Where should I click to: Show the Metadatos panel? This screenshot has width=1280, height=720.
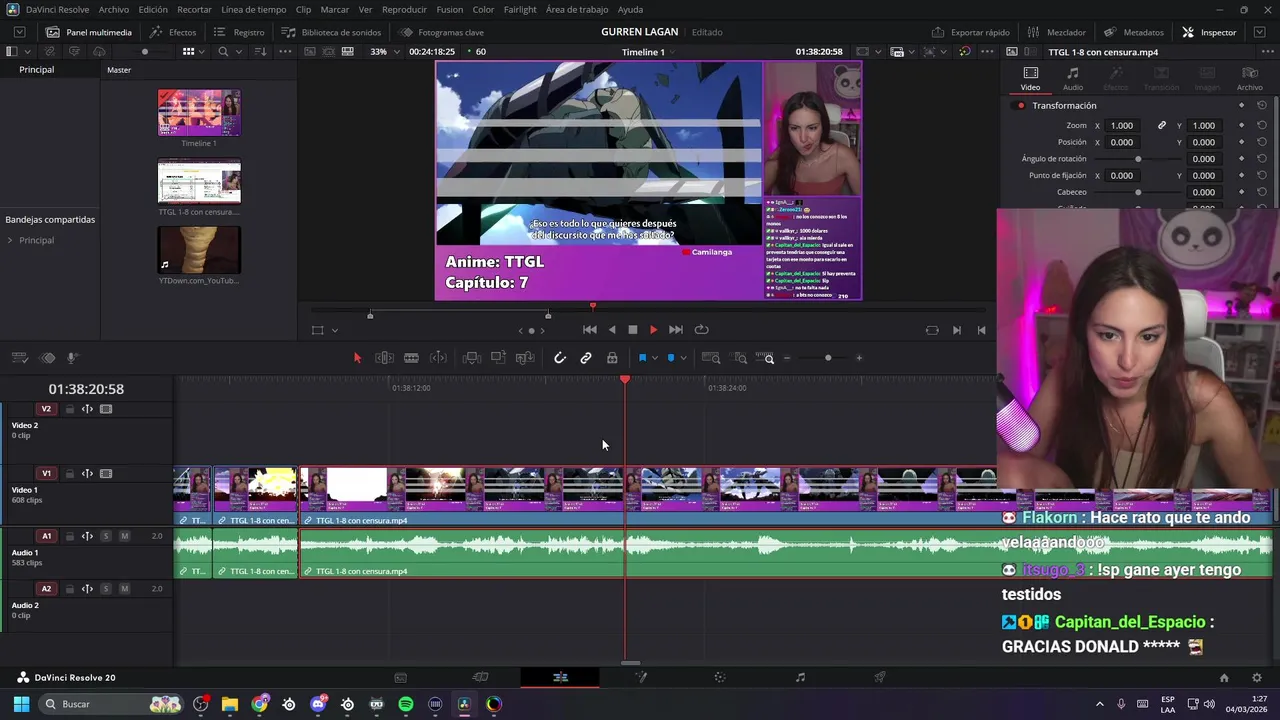point(1134,32)
